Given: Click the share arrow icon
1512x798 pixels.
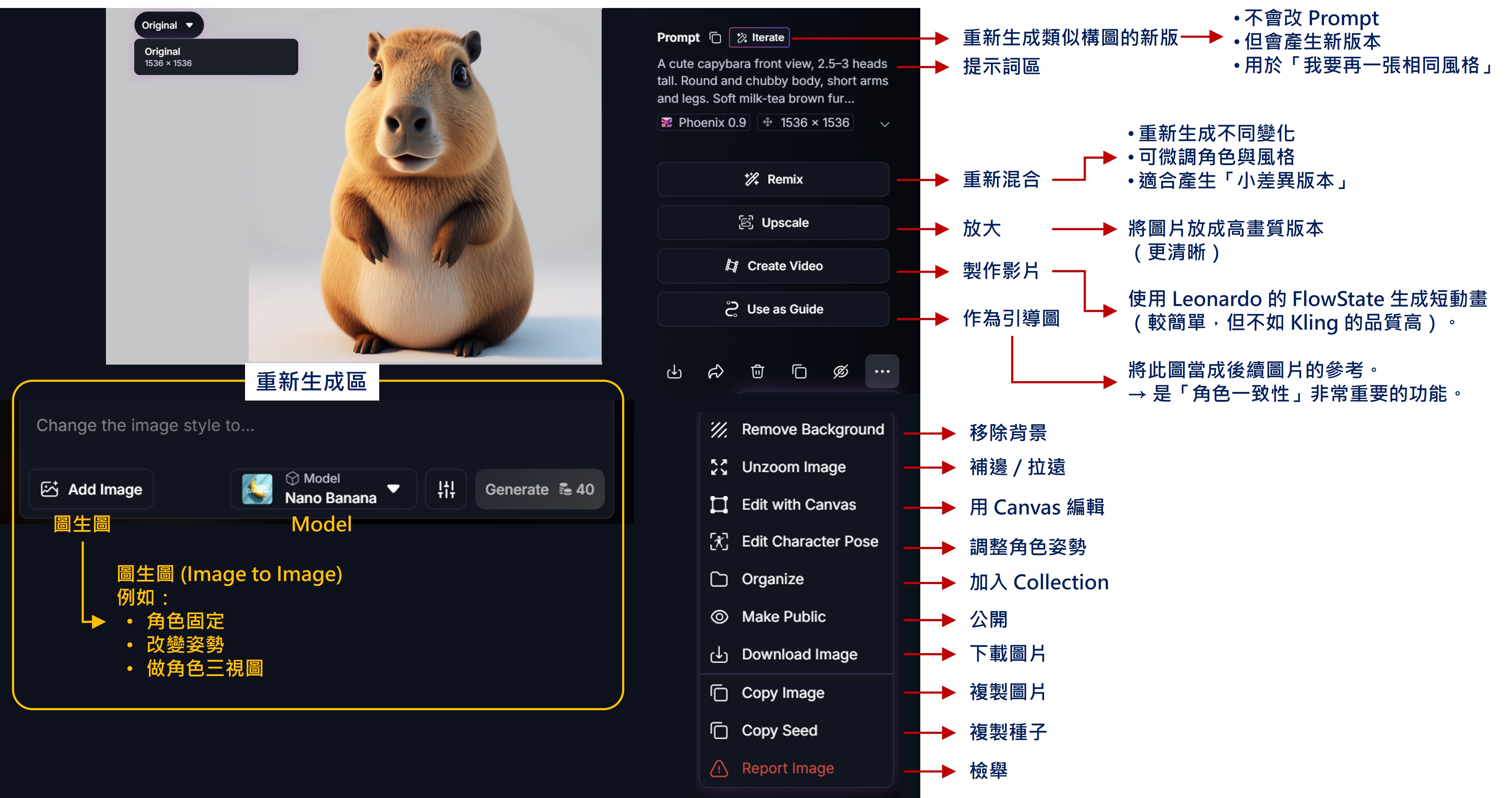Looking at the screenshot, I should click(x=715, y=371).
